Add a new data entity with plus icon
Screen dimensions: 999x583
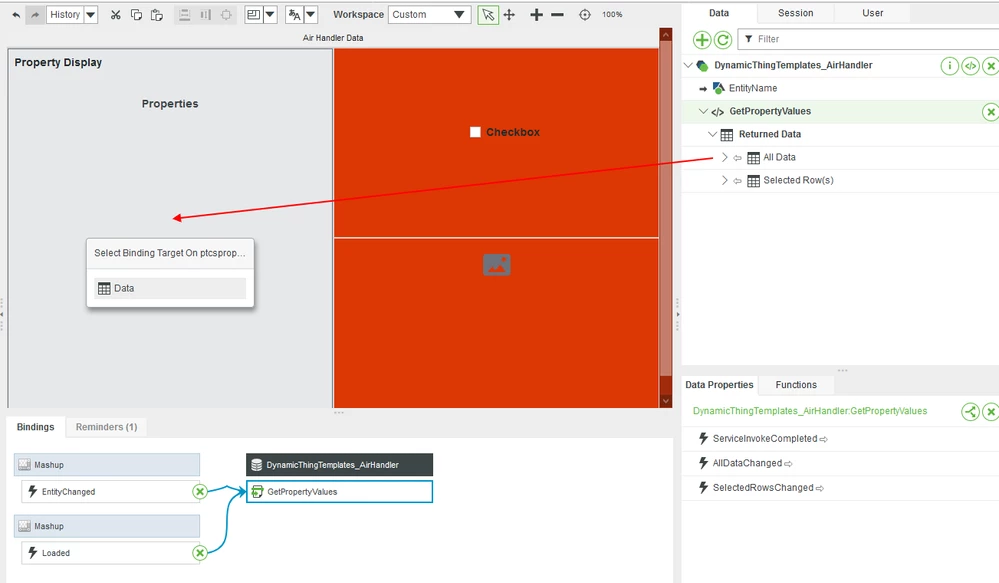pos(702,40)
